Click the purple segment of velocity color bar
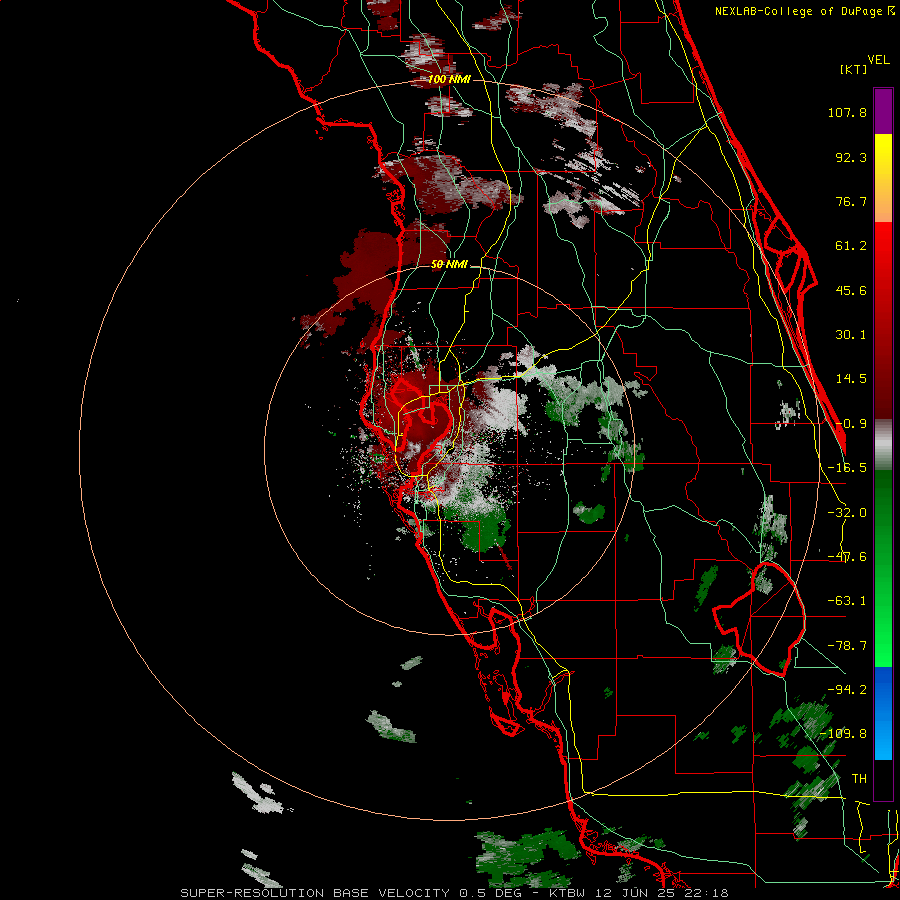 883,111
